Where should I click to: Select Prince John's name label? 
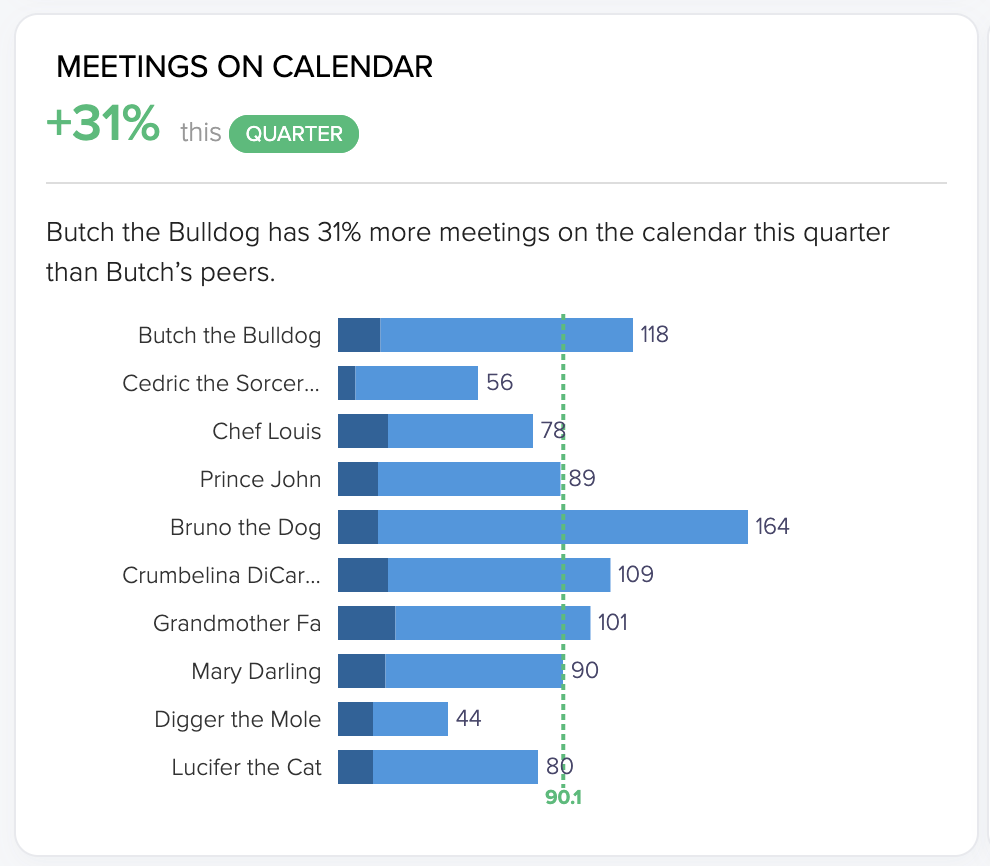(260, 479)
